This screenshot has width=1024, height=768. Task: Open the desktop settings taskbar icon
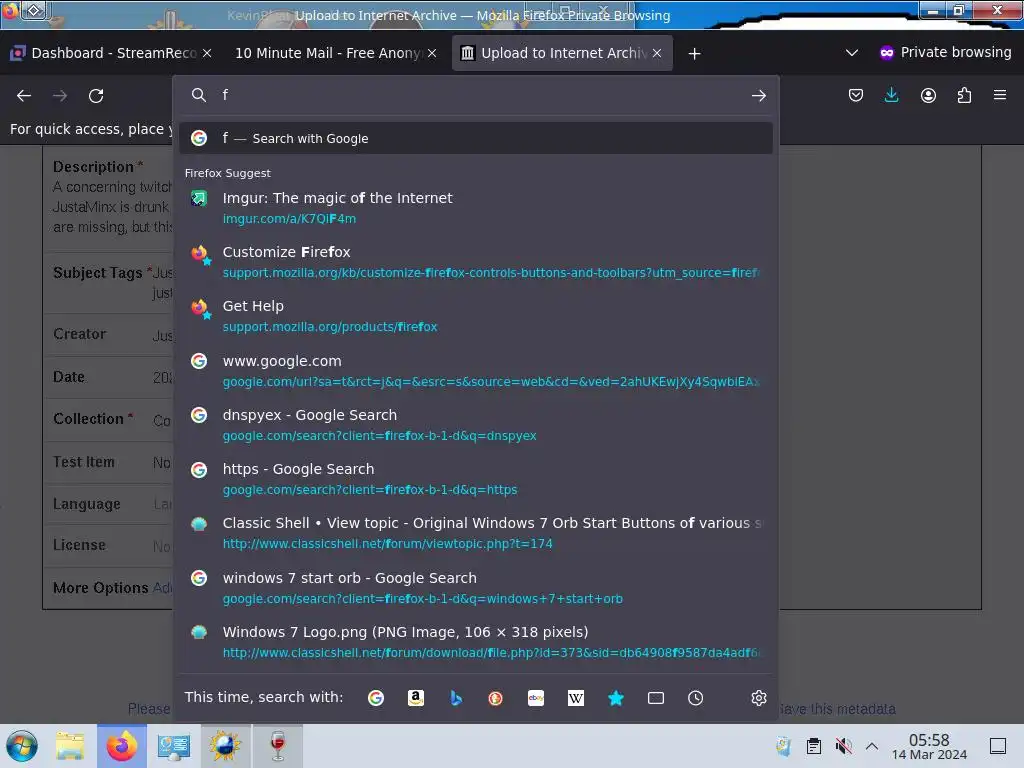coord(174,746)
